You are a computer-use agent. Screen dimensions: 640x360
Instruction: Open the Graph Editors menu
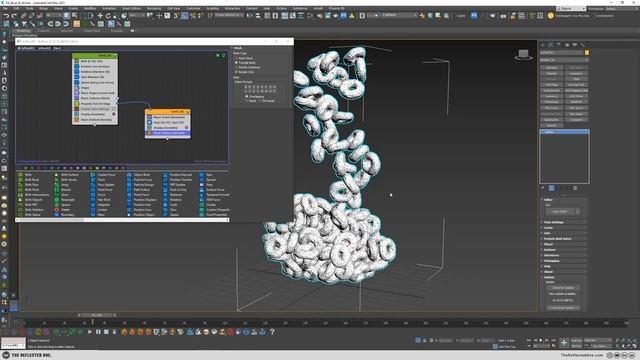point(131,8)
